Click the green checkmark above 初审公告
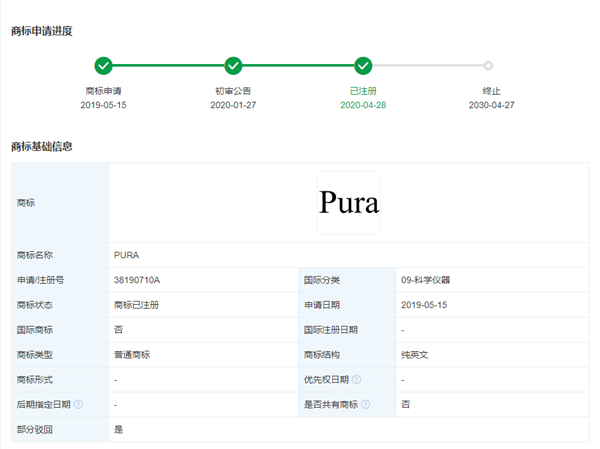 coord(233,66)
